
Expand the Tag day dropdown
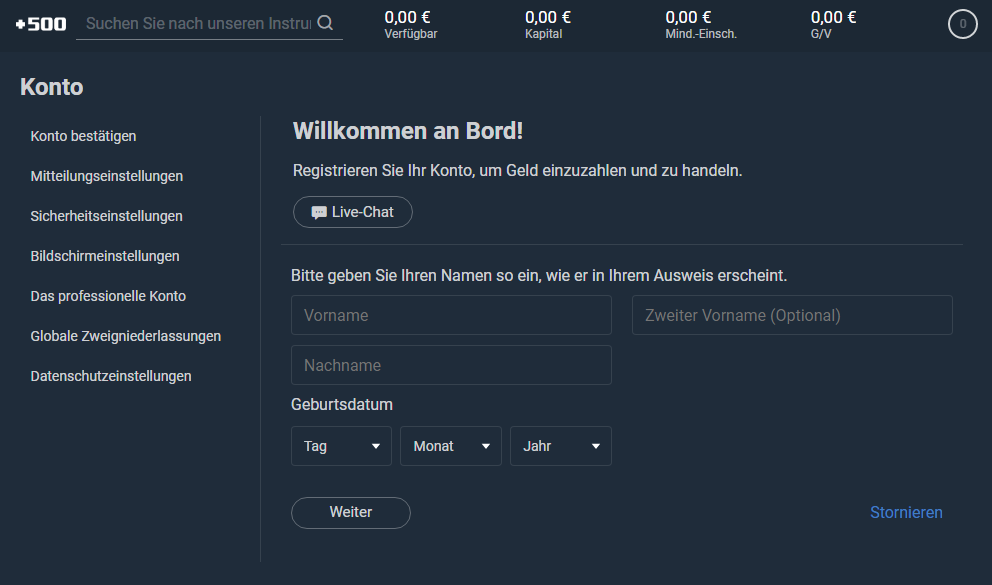tap(341, 446)
